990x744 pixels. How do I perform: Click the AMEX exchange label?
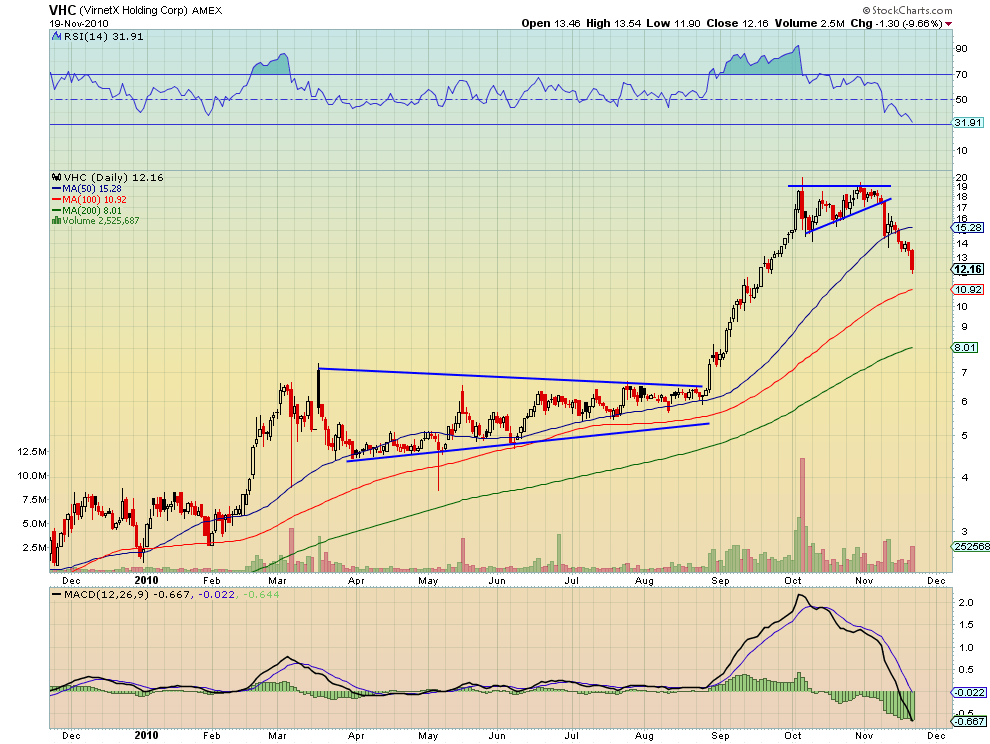(206, 11)
